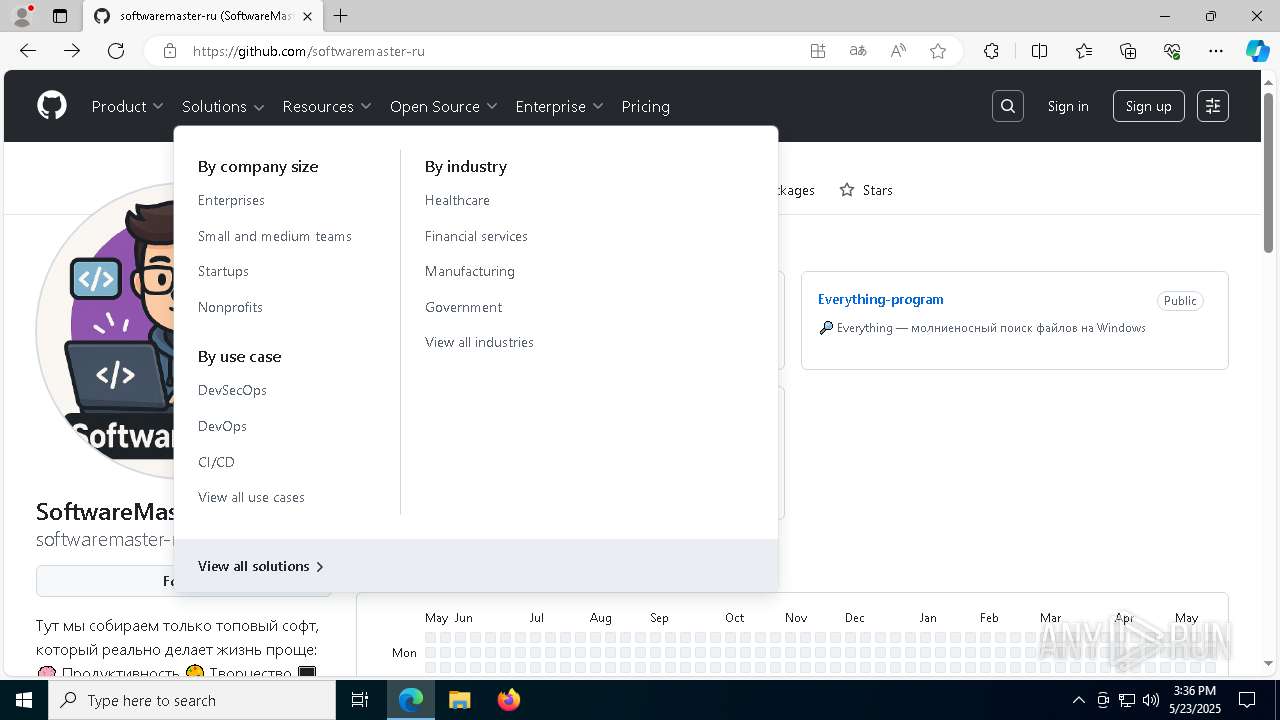This screenshot has height=720, width=1280.
Task: Launch Firefox from taskbar
Action: [x=509, y=700]
